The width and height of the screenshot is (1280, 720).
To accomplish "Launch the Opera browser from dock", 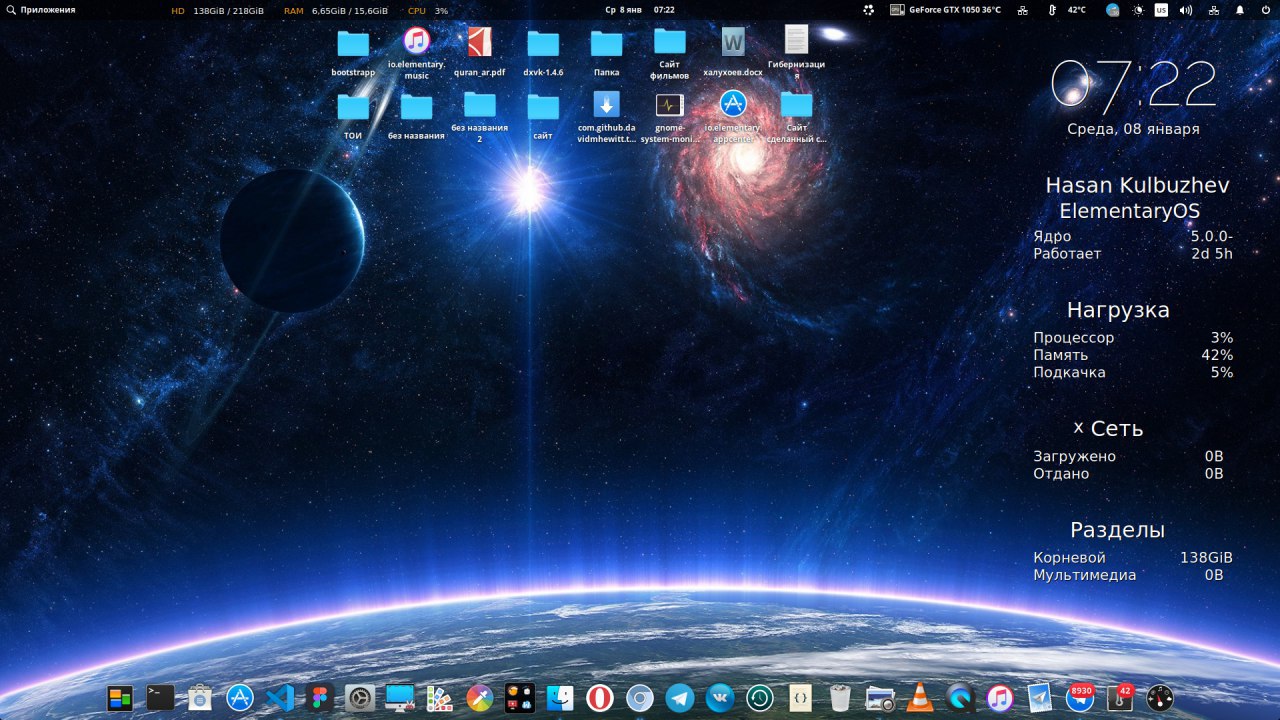I will tap(600, 697).
